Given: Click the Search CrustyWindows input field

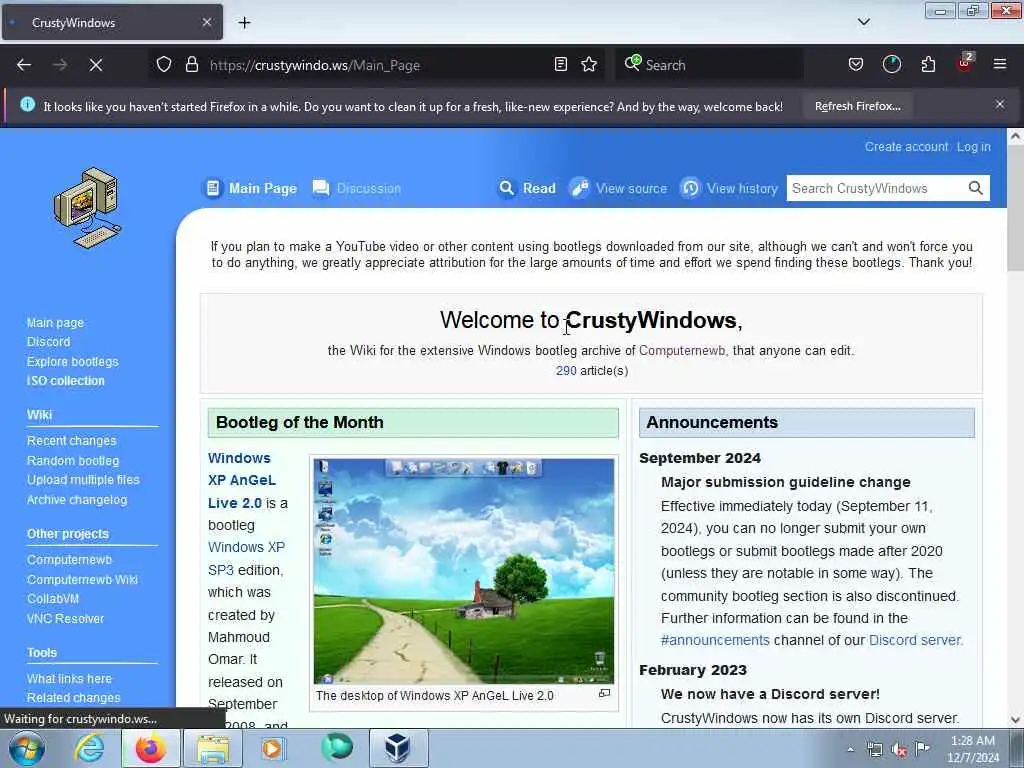Looking at the screenshot, I should pos(876,188).
